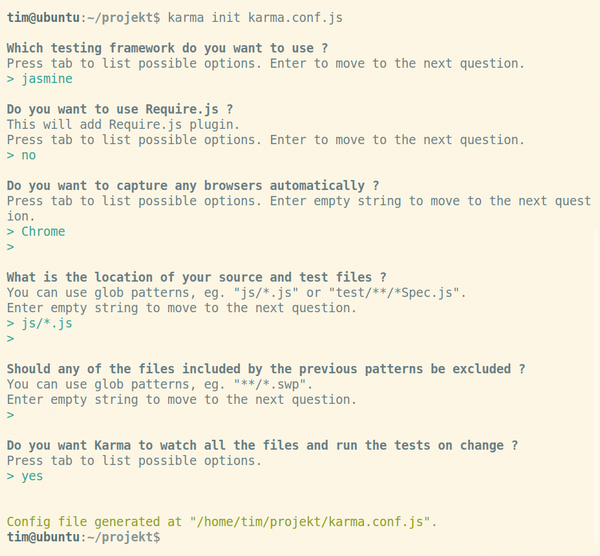Click the generated karma.conf.js file path
Image resolution: width=600 pixels, height=556 pixels.
[310, 522]
